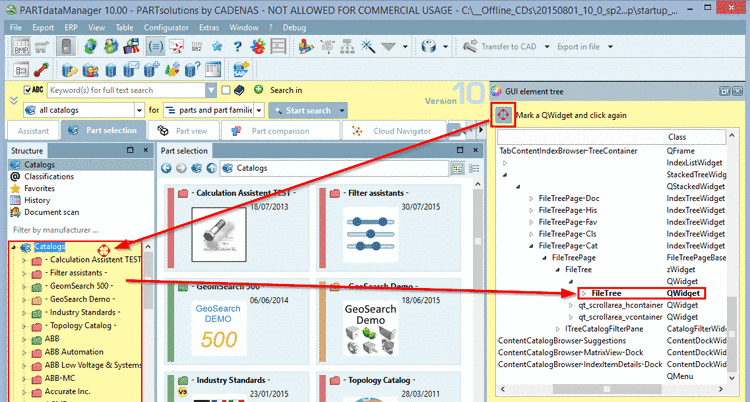Click the Filter by manufacturer input field
The image size is (750, 402).
[79, 230]
